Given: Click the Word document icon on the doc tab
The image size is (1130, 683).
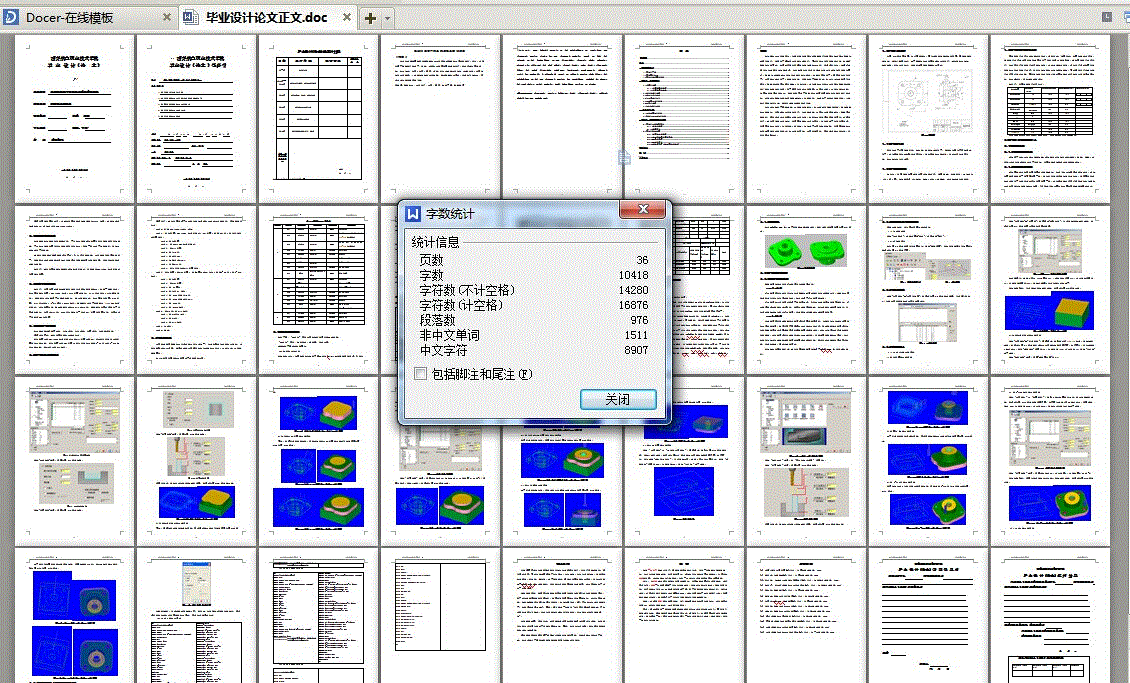Looking at the screenshot, I should (x=191, y=17).
